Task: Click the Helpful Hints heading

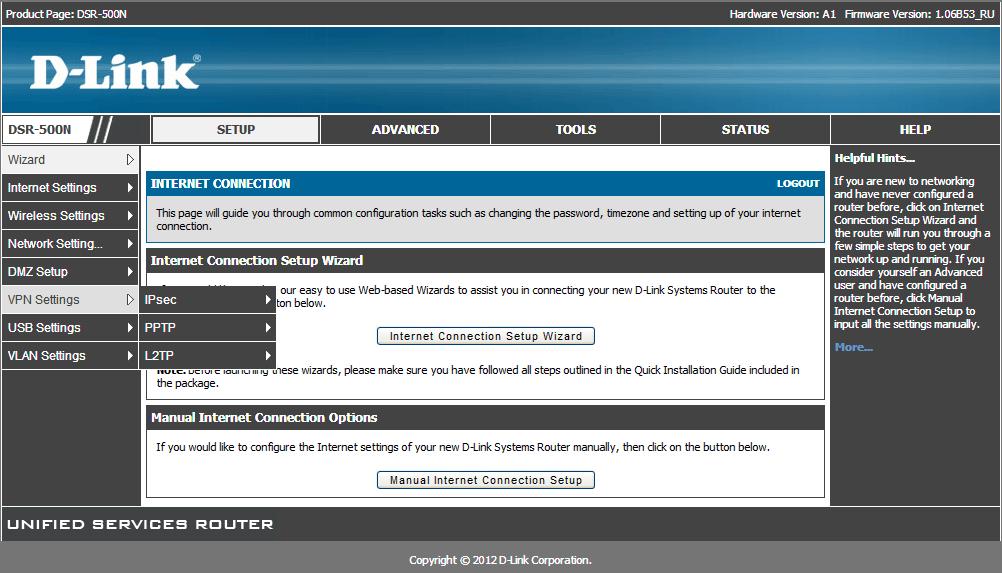Action: coord(874,158)
